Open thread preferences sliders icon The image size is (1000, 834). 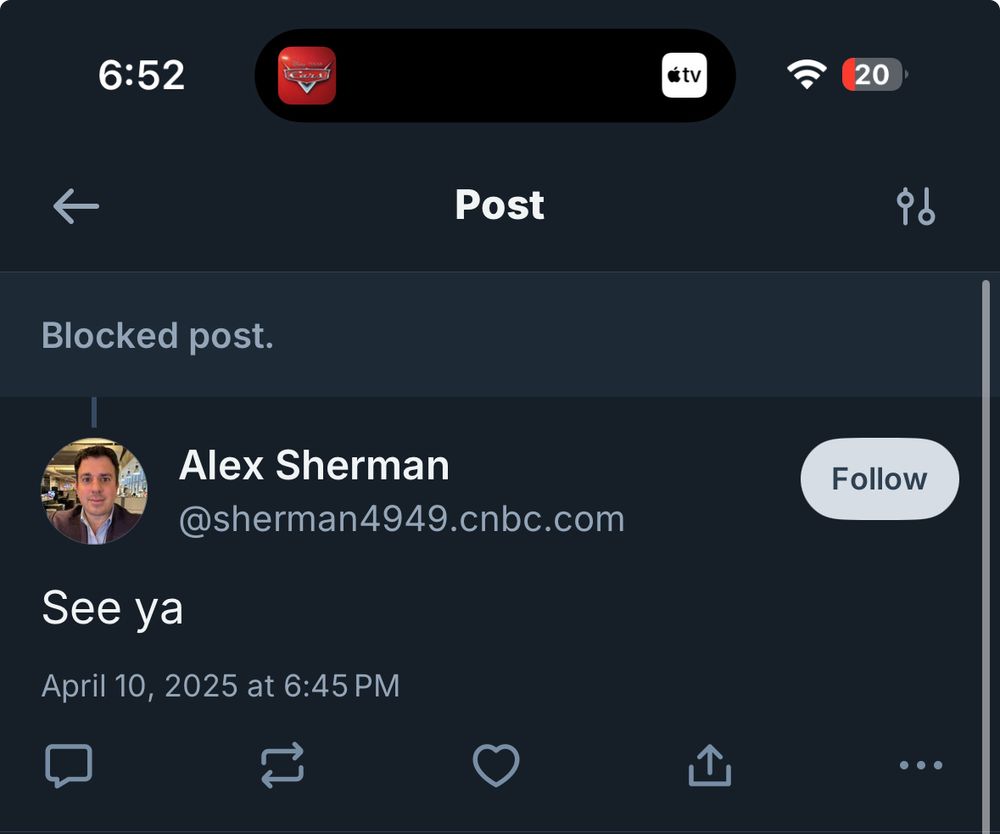(x=915, y=206)
